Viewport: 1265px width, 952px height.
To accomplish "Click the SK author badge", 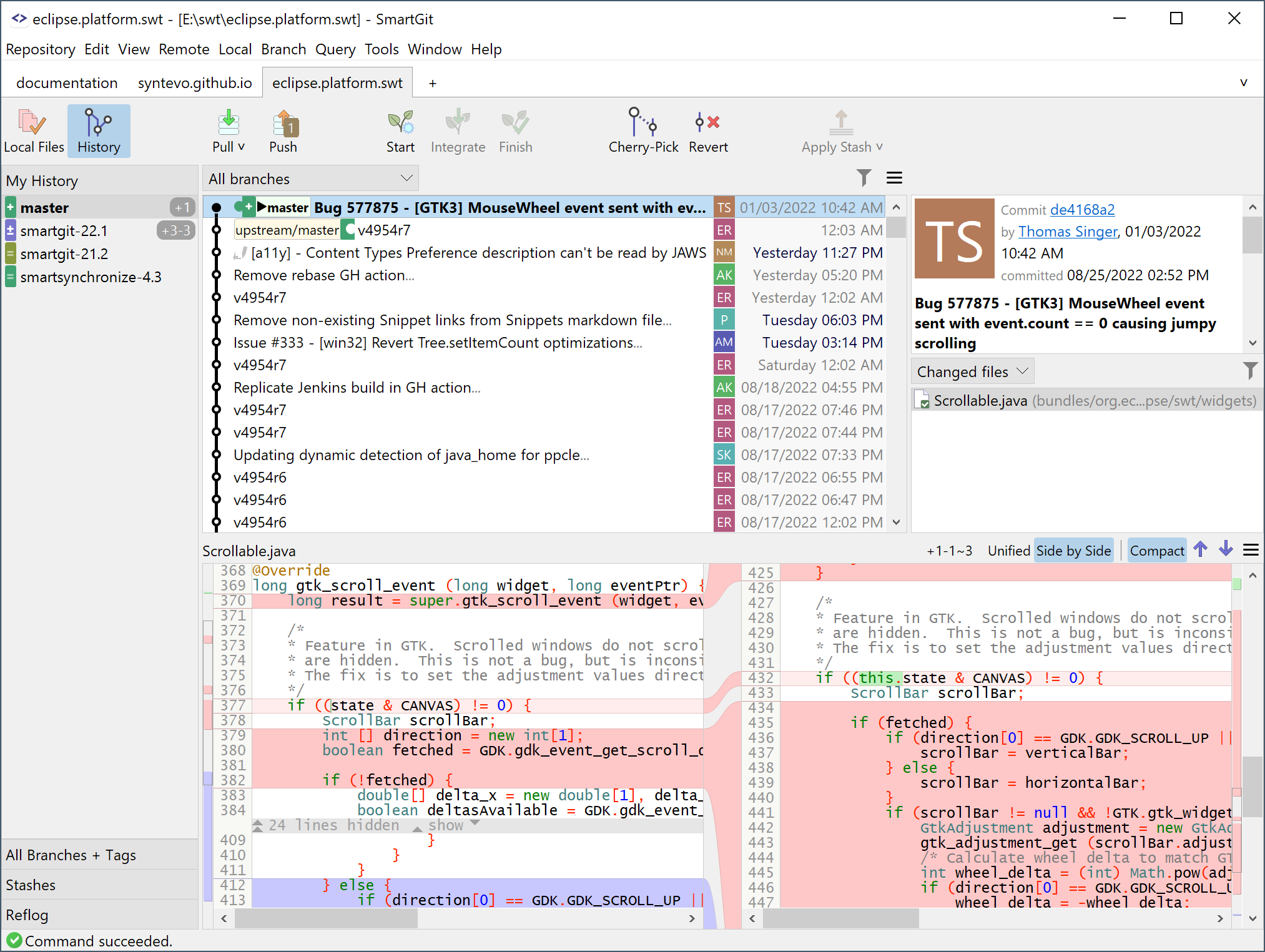I will click(724, 455).
